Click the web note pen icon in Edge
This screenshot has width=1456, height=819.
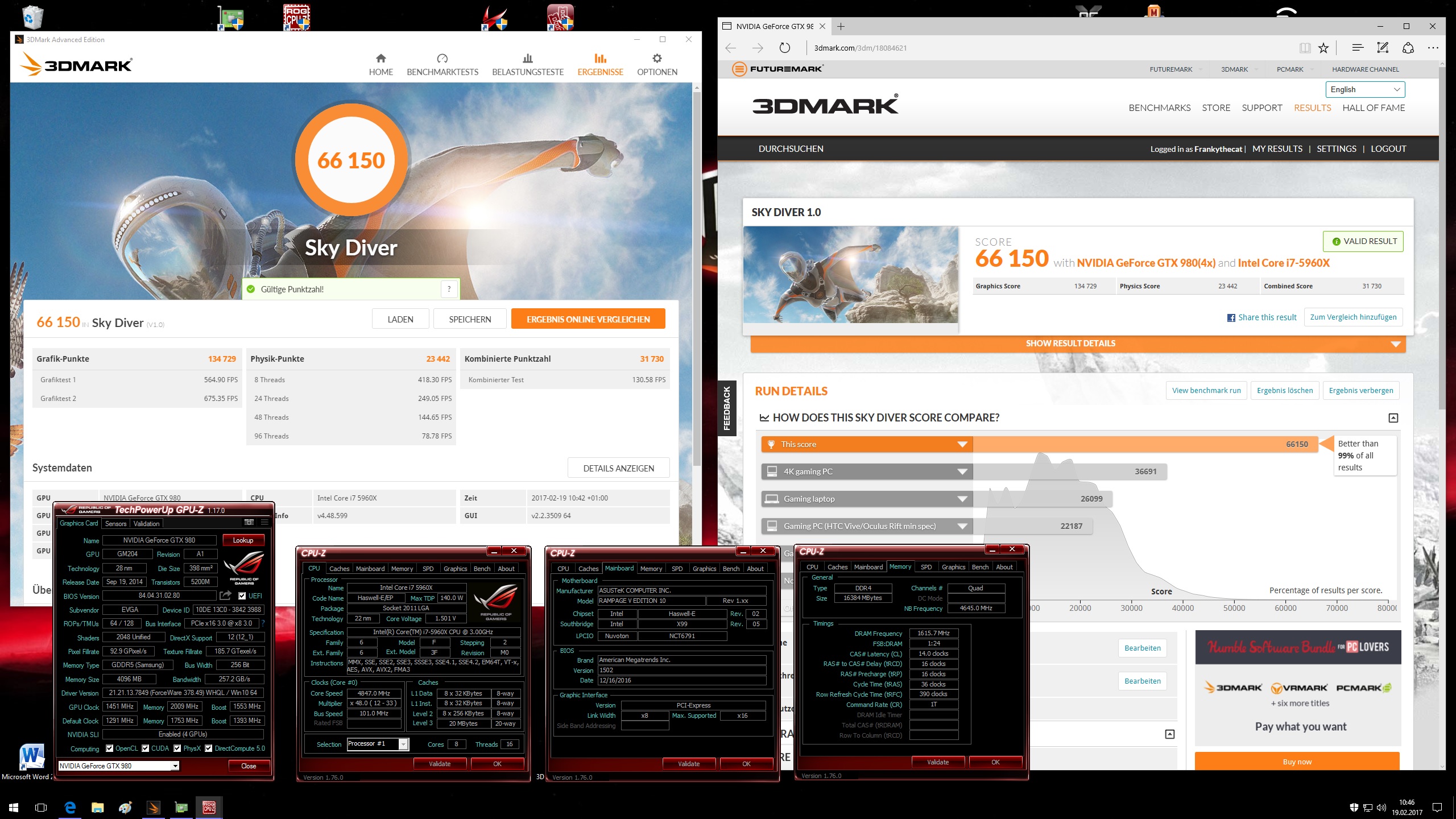point(1383,48)
